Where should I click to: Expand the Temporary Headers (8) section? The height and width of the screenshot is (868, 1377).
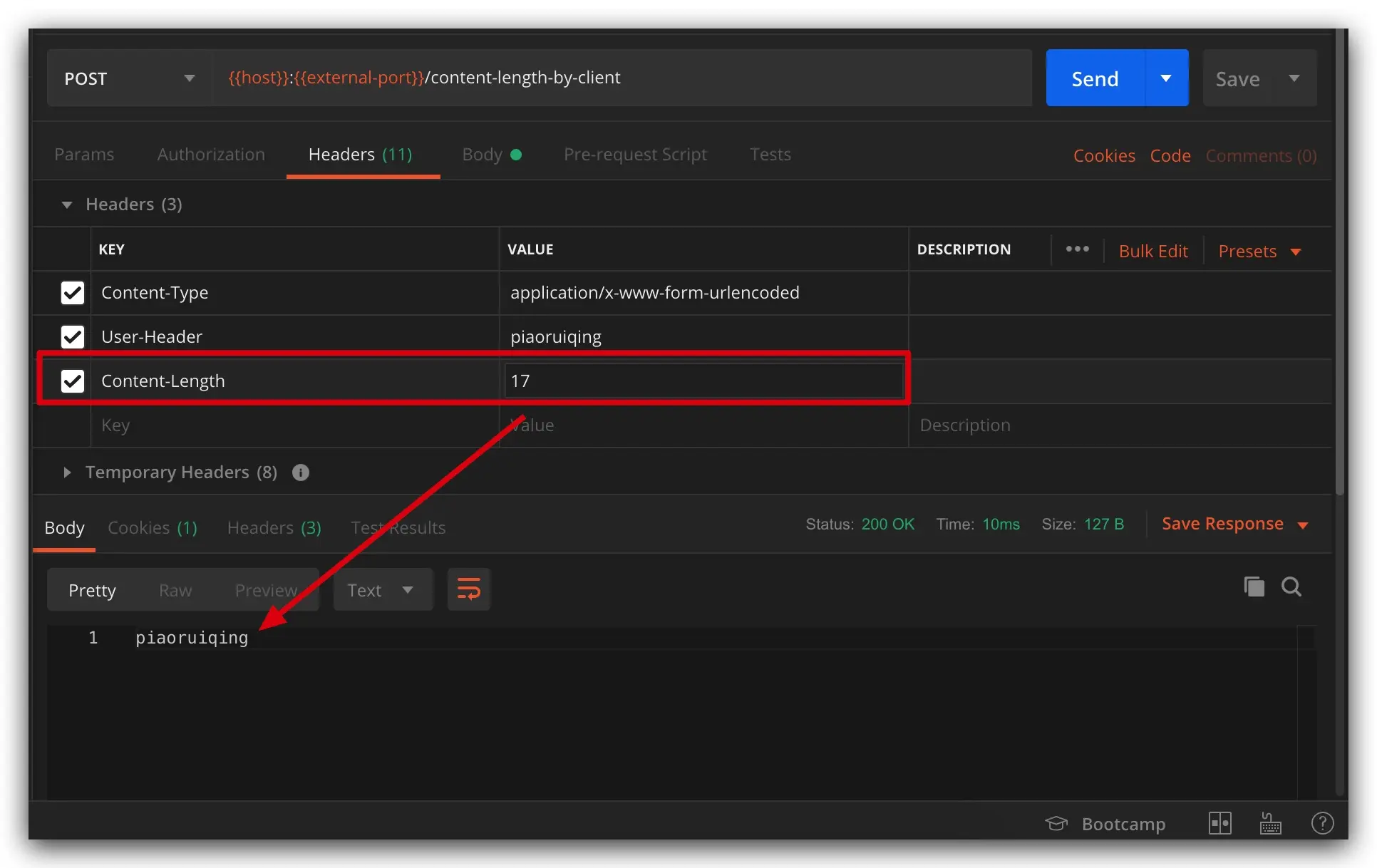(67, 472)
